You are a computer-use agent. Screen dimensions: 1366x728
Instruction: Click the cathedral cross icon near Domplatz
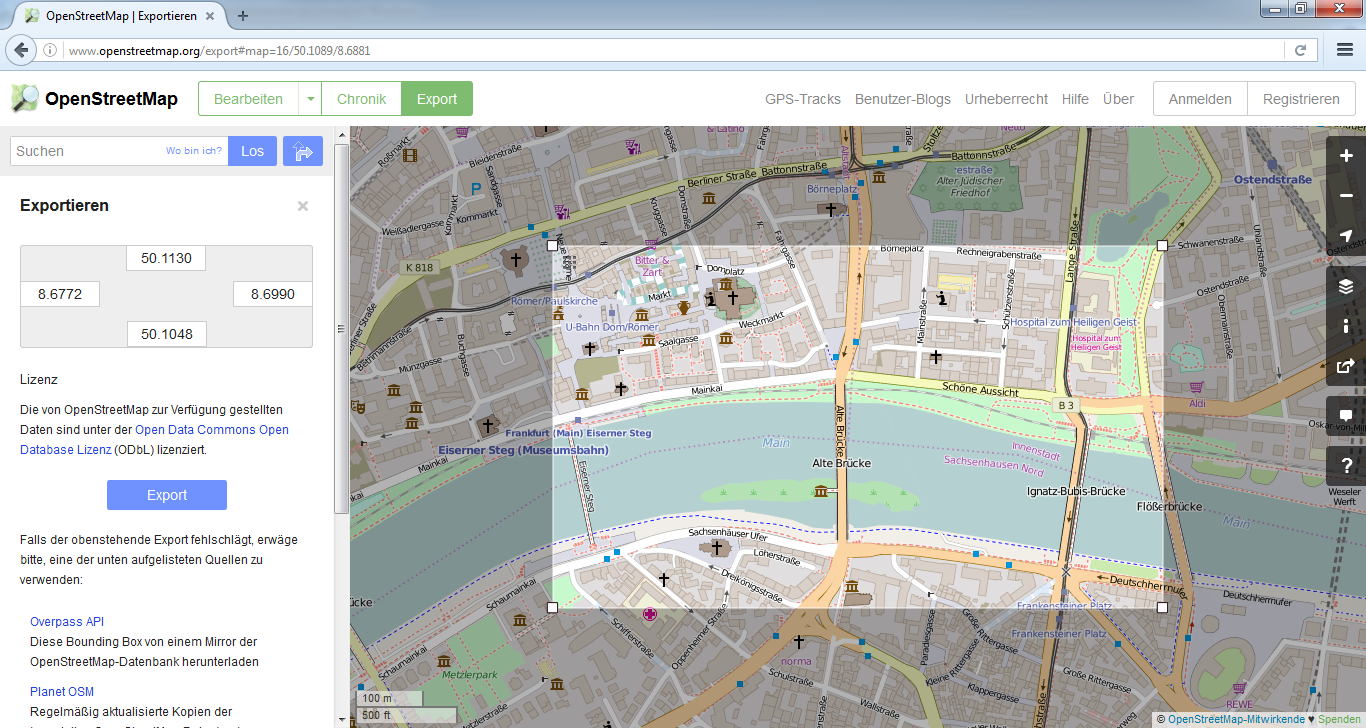click(x=732, y=298)
